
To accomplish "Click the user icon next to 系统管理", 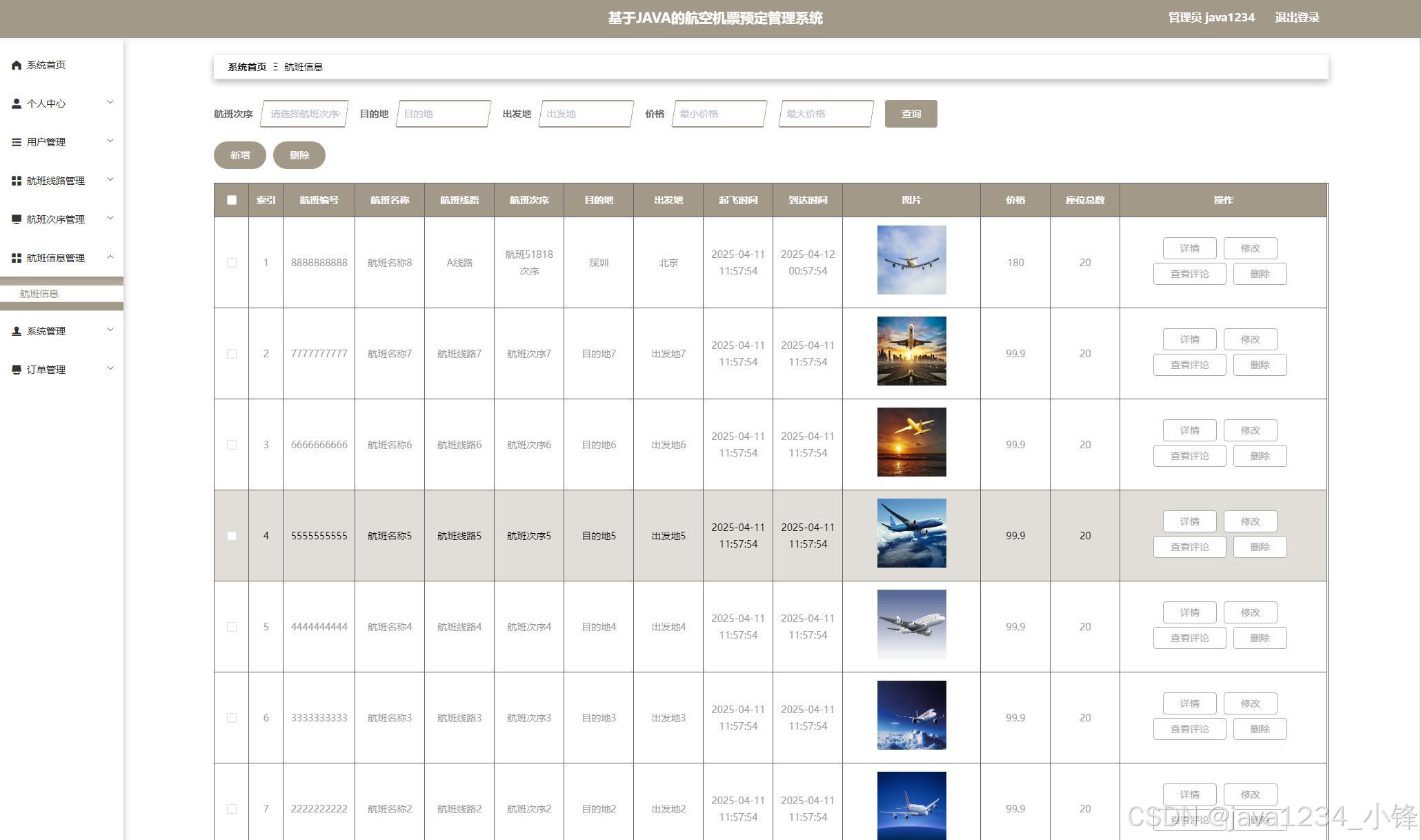I will (x=17, y=331).
